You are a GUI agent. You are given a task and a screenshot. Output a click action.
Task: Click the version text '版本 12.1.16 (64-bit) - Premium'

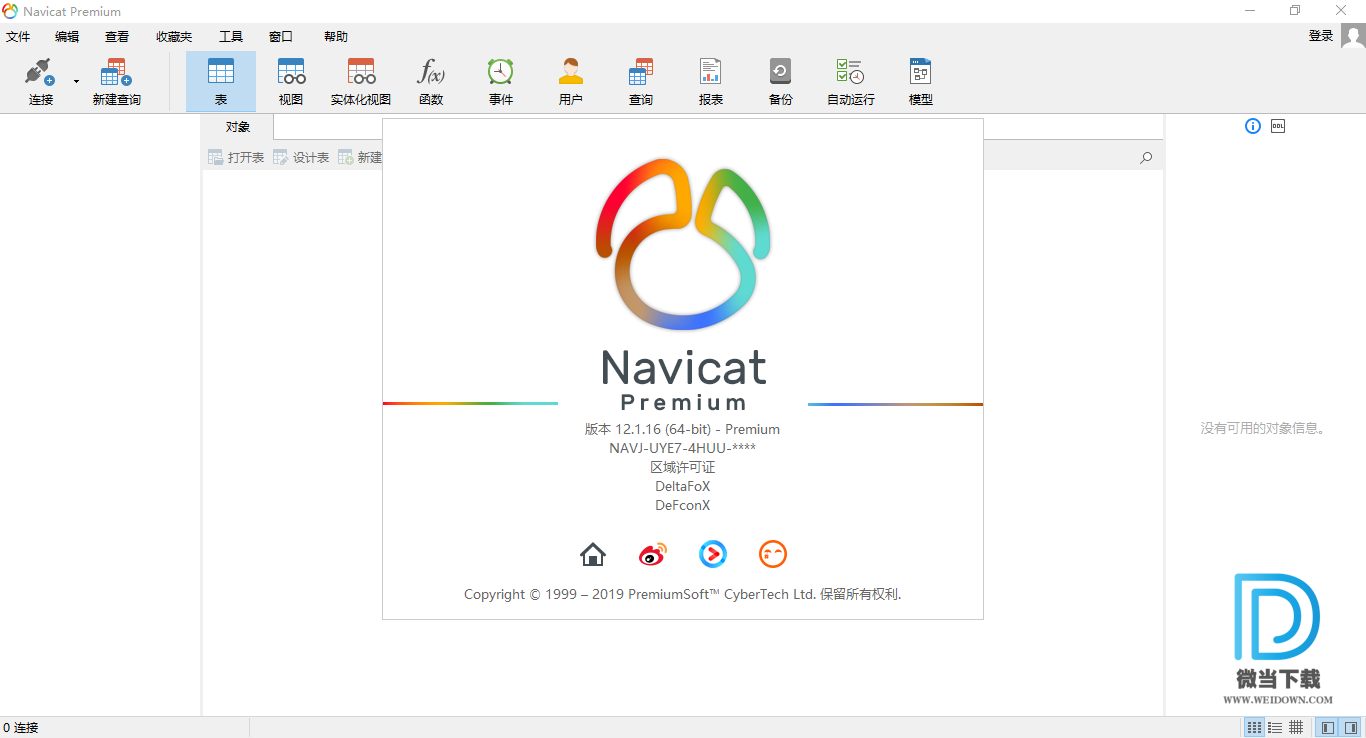[682, 429]
